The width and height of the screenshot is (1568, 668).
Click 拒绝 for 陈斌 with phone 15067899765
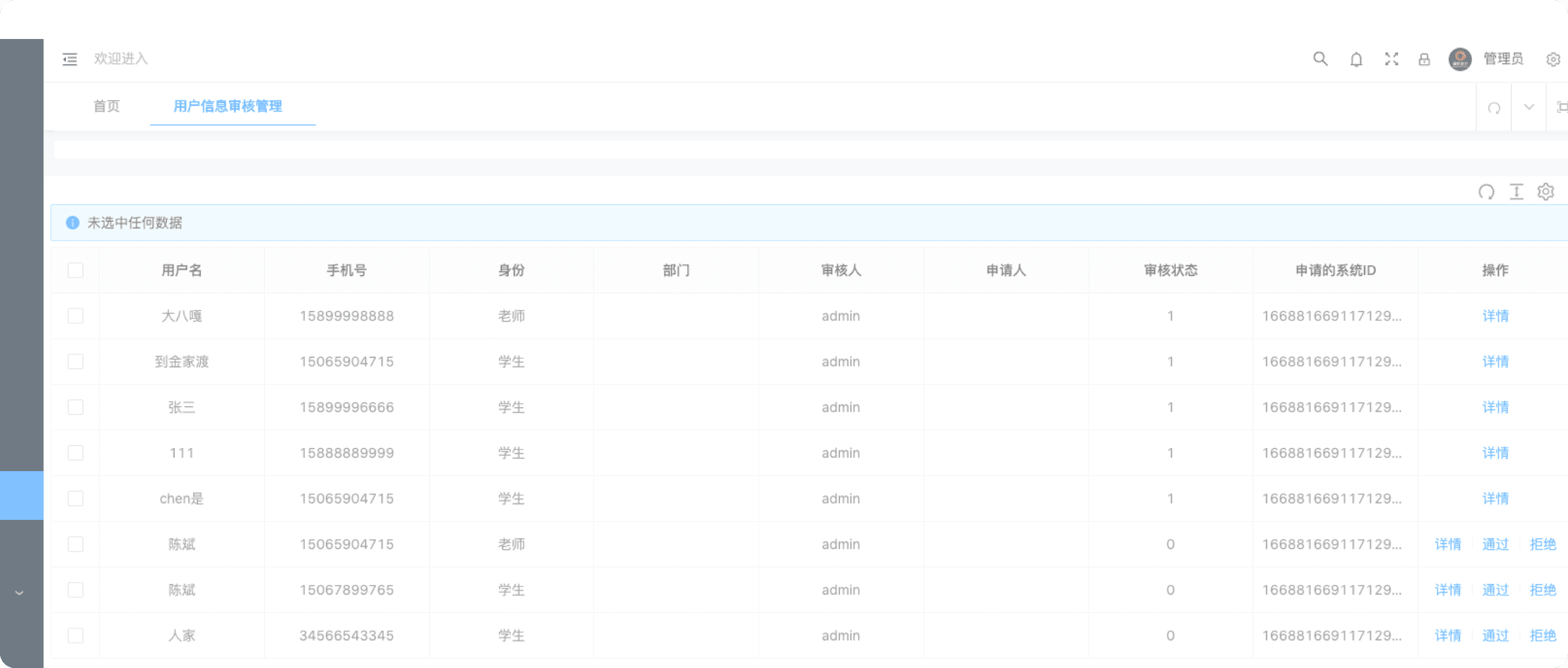point(1542,590)
